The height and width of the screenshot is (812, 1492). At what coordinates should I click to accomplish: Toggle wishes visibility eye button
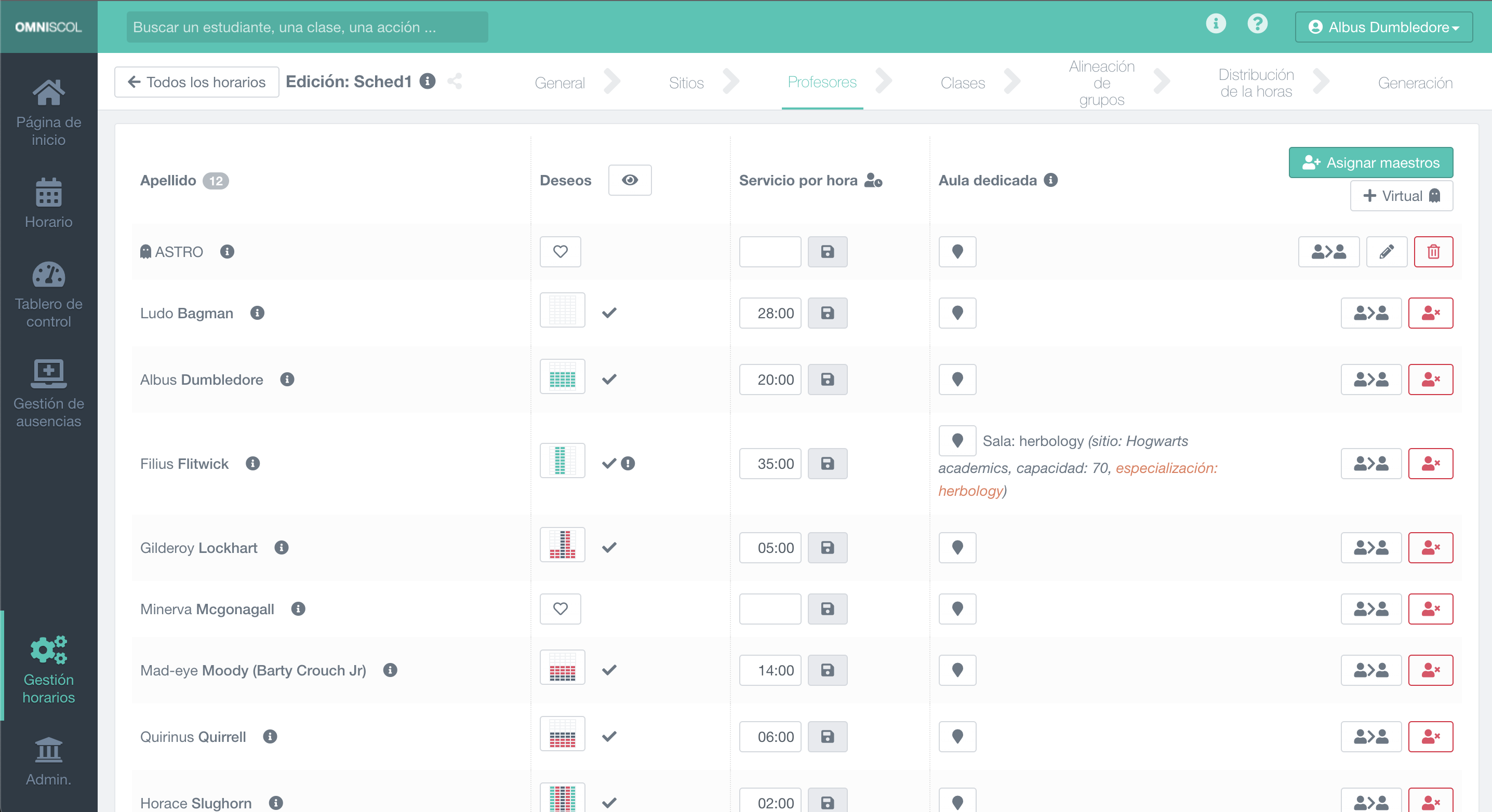coord(630,180)
